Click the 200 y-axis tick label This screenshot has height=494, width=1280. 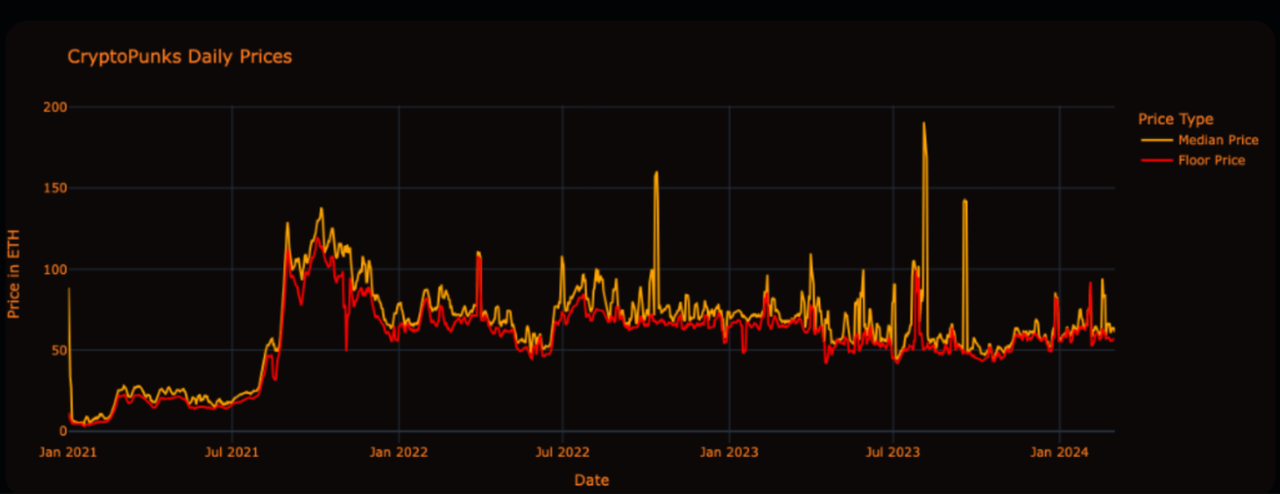click(x=55, y=107)
